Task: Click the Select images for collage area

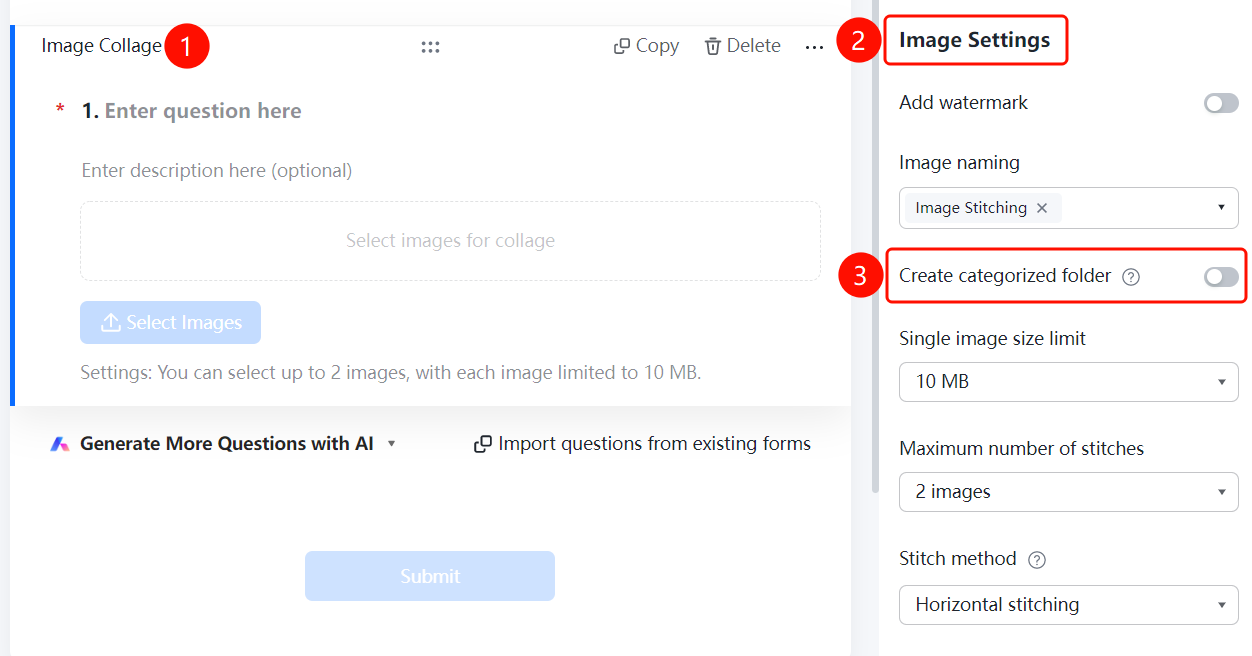Action: (450, 241)
